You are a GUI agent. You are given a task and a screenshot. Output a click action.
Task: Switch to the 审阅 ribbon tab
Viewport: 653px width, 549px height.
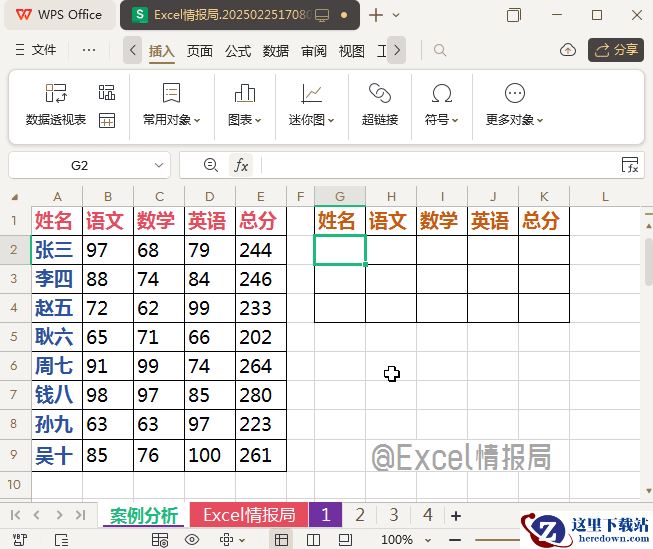point(314,51)
